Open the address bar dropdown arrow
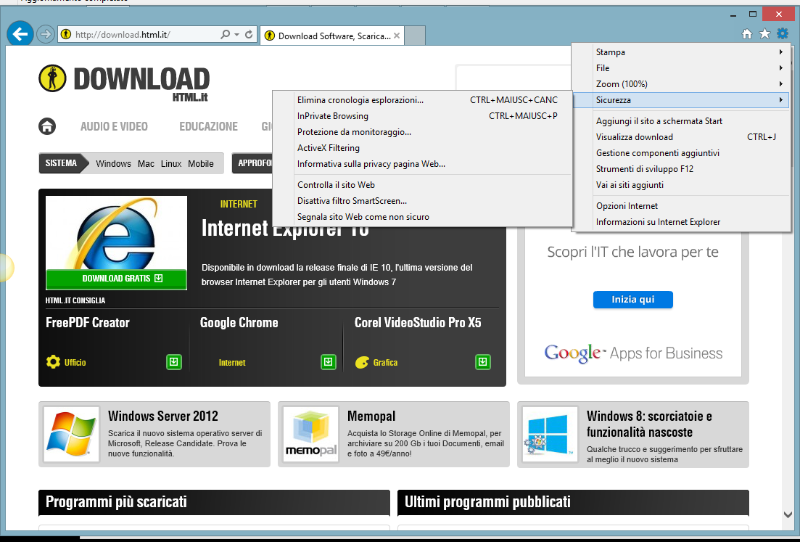The image size is (800, 542). 237,35
